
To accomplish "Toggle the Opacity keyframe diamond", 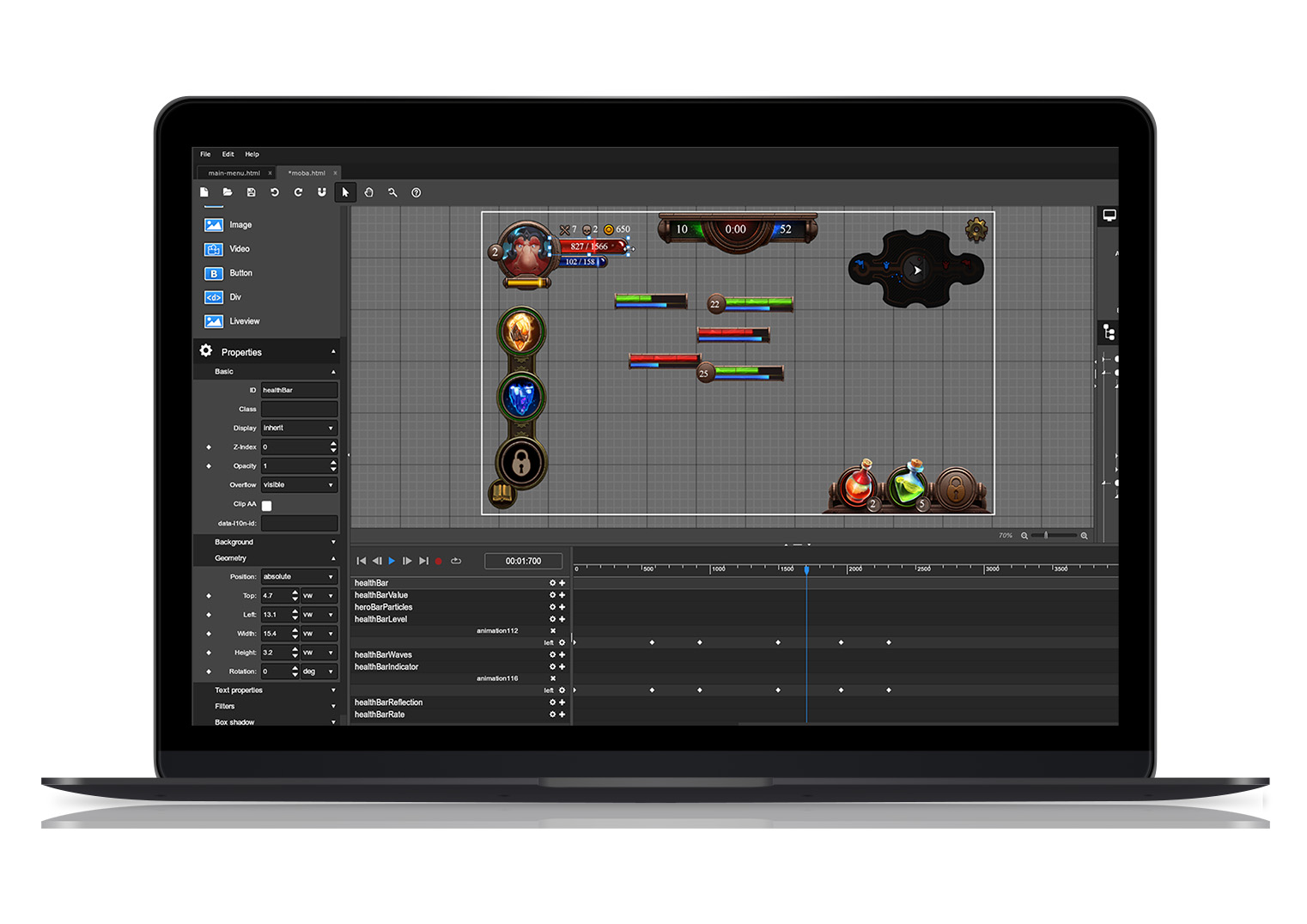I will tap(209, 466).
